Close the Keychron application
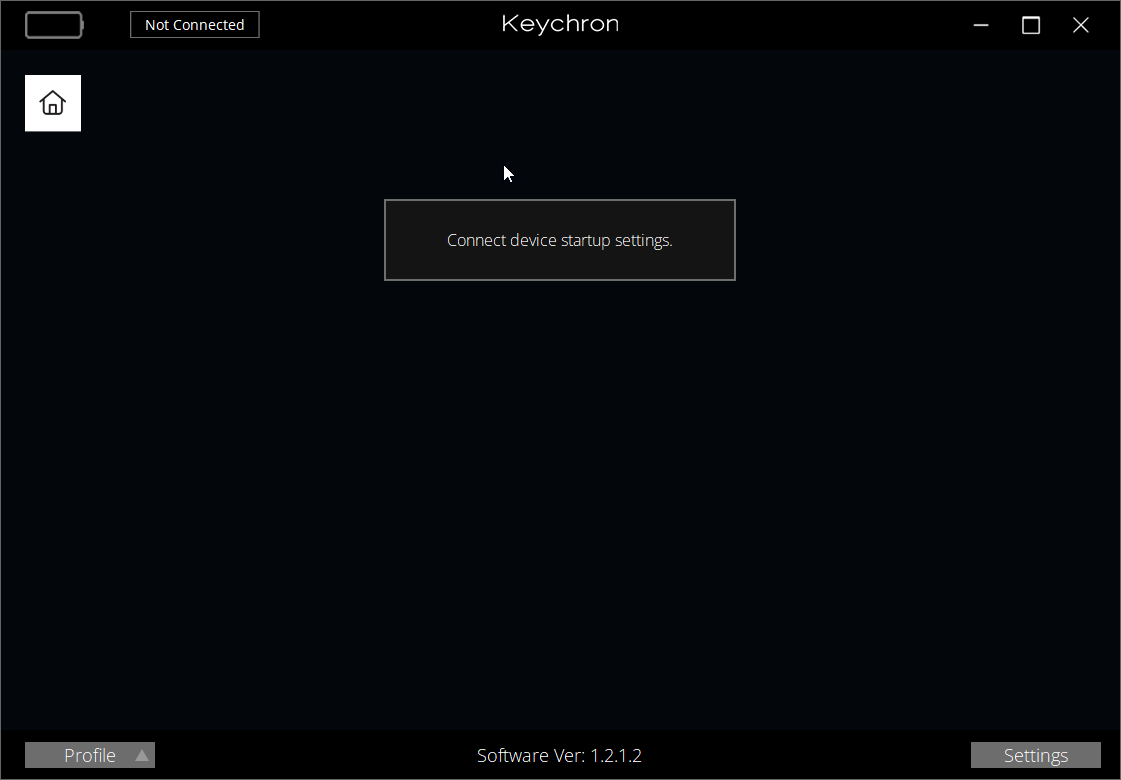The image size is (1121, 780). click(1081, 25)
